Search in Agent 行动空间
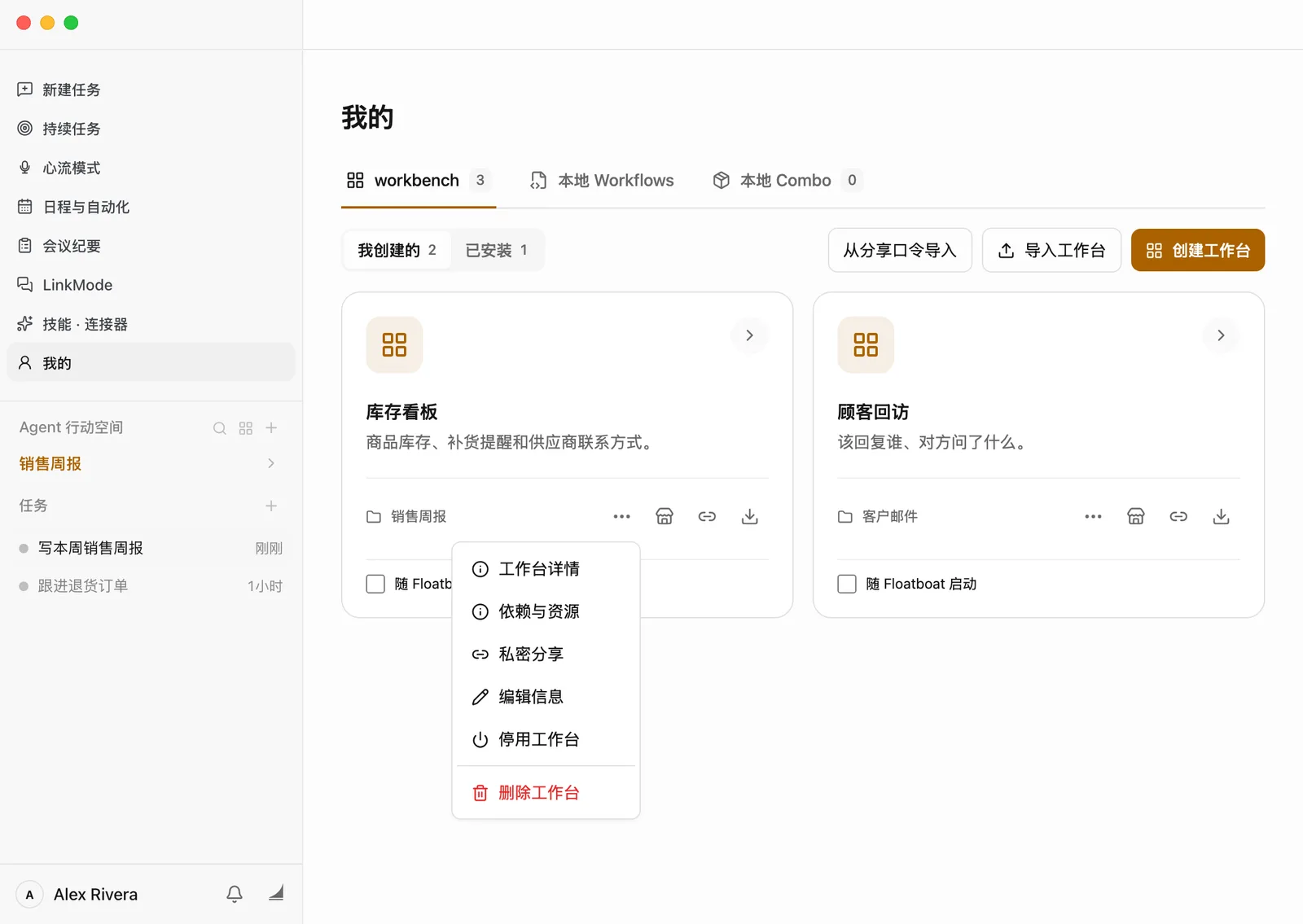The image size is (1303, 924). coord(220,428)
